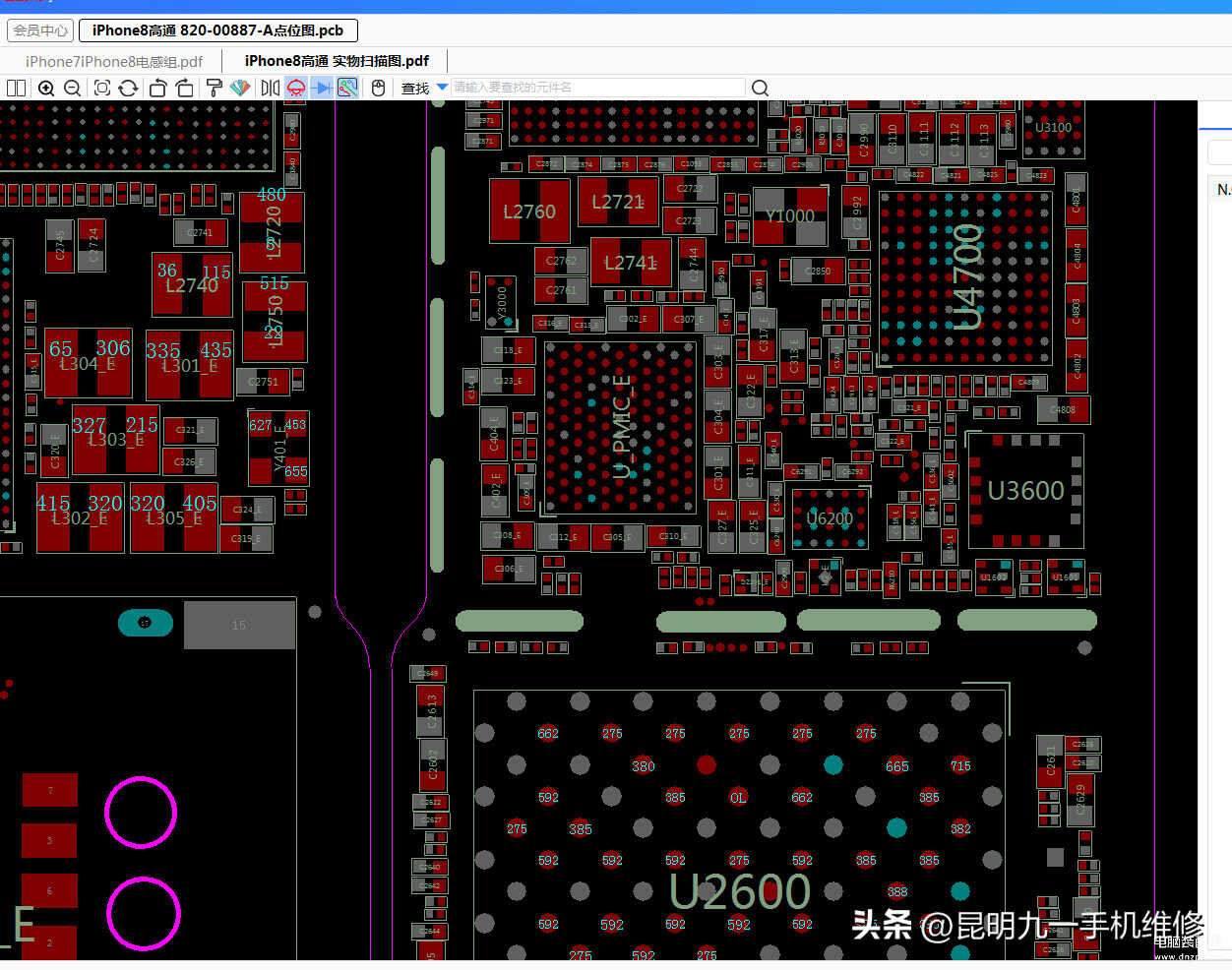The width and height of the screenshot is (1232, 970).
Task: Click the zoom out magnifier icon
Action: pos(72,89)
